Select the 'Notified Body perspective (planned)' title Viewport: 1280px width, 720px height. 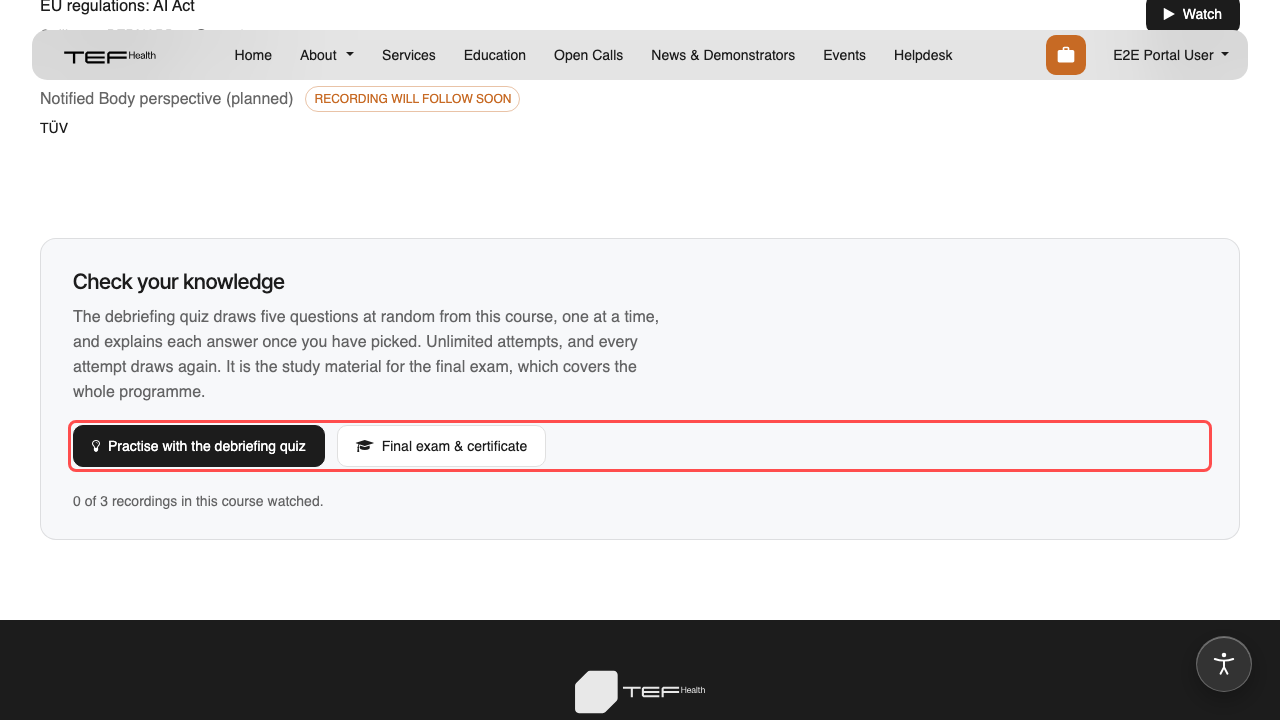tap(166, 99)
